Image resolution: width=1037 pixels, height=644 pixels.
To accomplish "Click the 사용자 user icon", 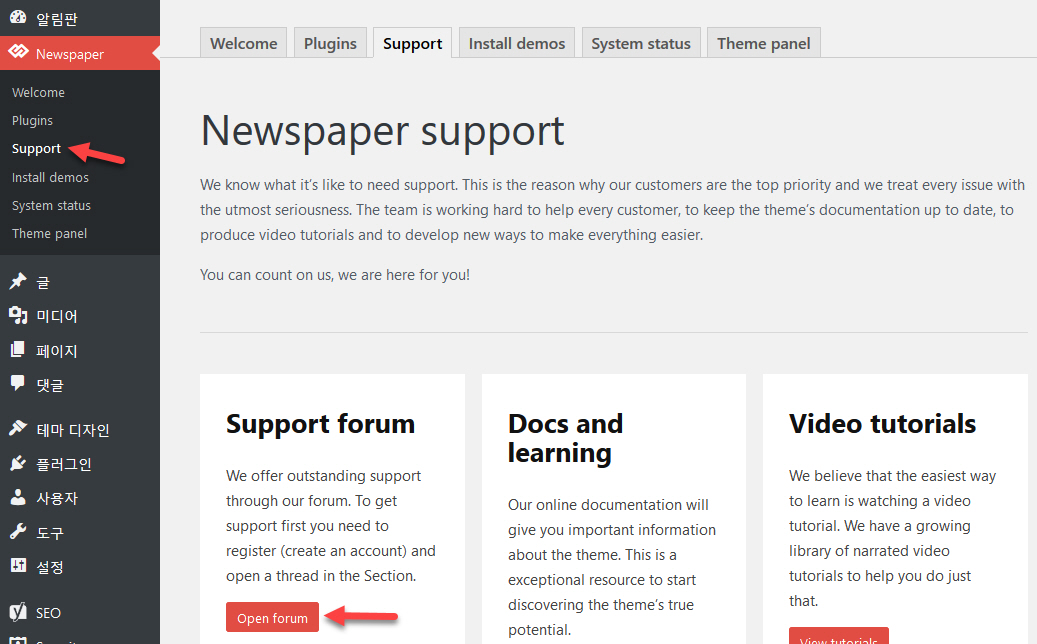I will pos(18,497).
